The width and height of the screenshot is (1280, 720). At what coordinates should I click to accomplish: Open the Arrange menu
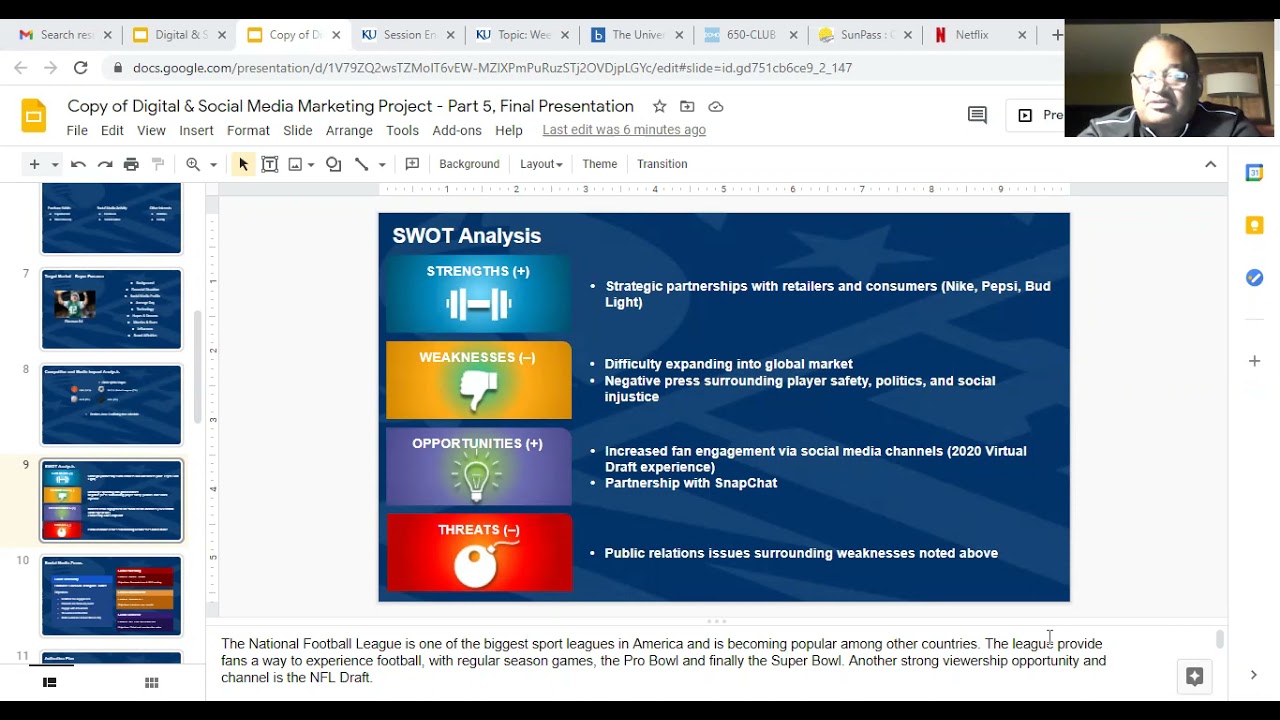349,130
